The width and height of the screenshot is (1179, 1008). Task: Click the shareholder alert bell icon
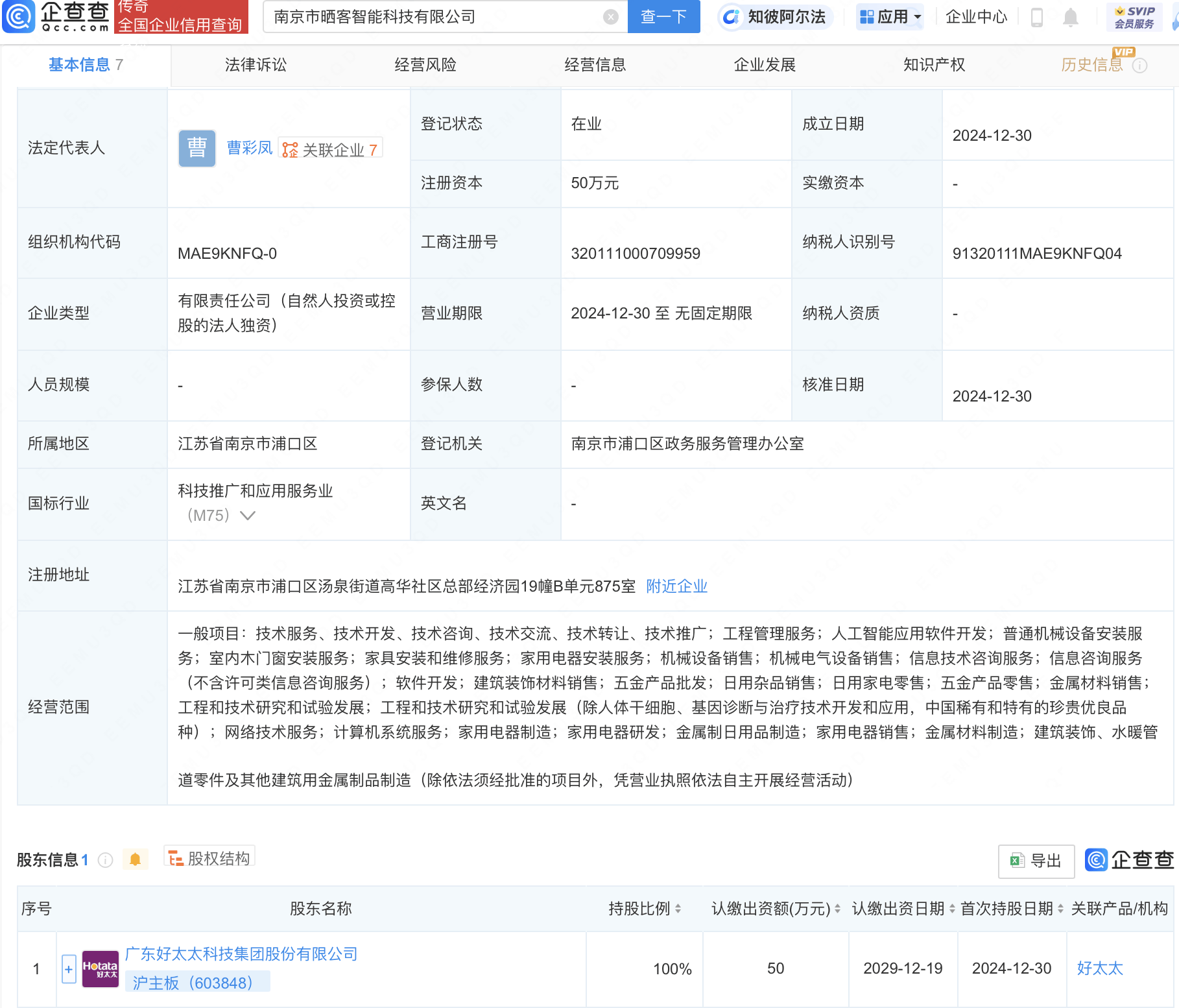[x=135, y=859]
